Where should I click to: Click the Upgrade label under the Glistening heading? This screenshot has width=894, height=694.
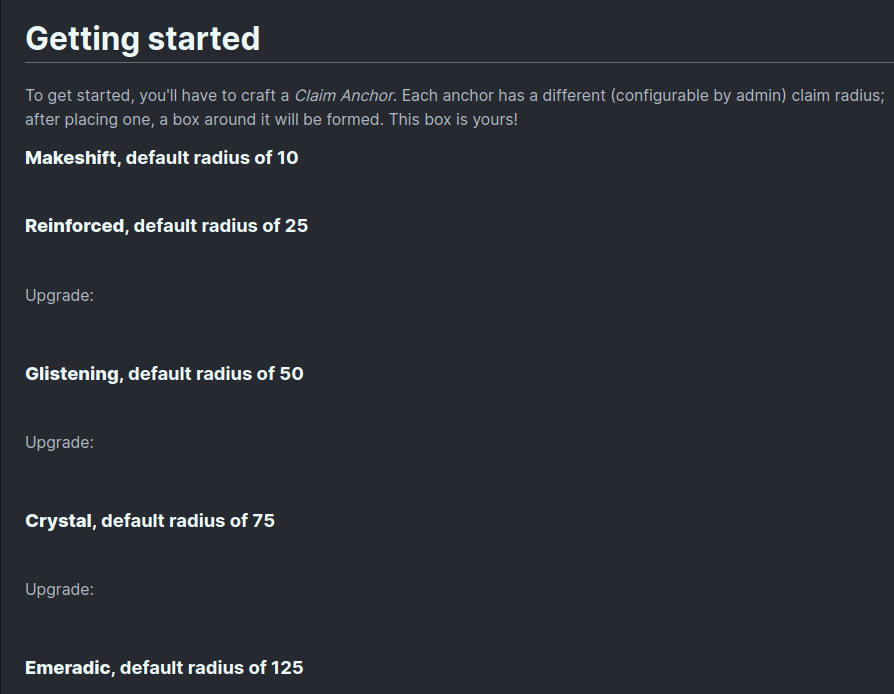coord(59,443)
